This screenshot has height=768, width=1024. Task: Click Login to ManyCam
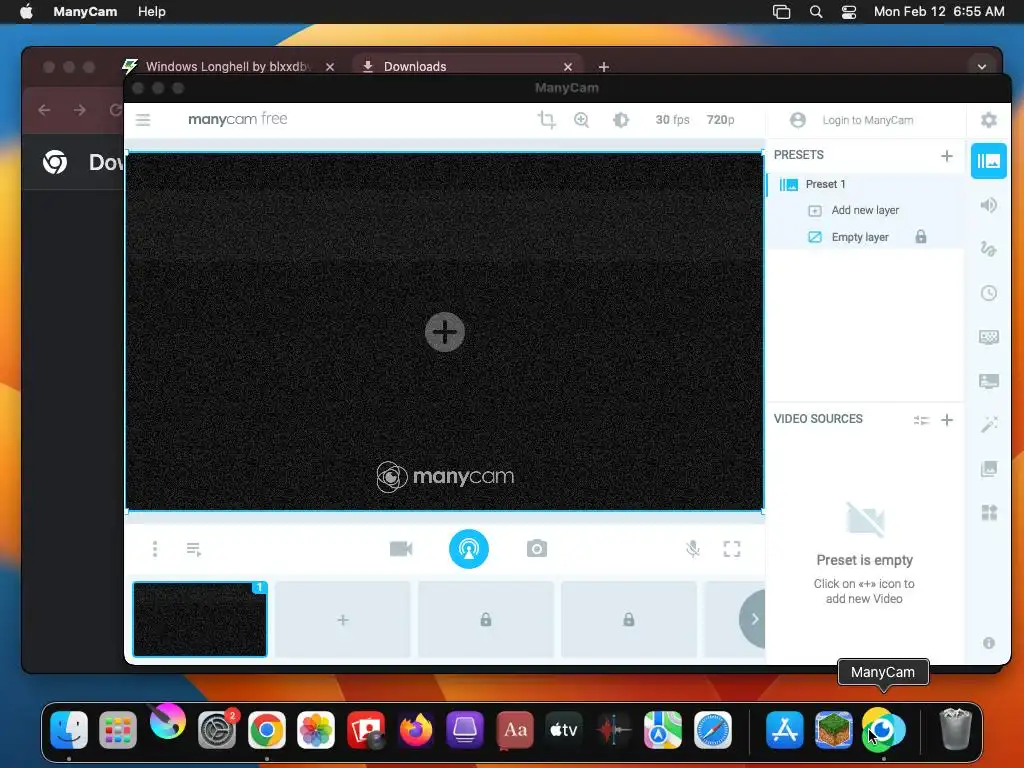click(868, 120)
